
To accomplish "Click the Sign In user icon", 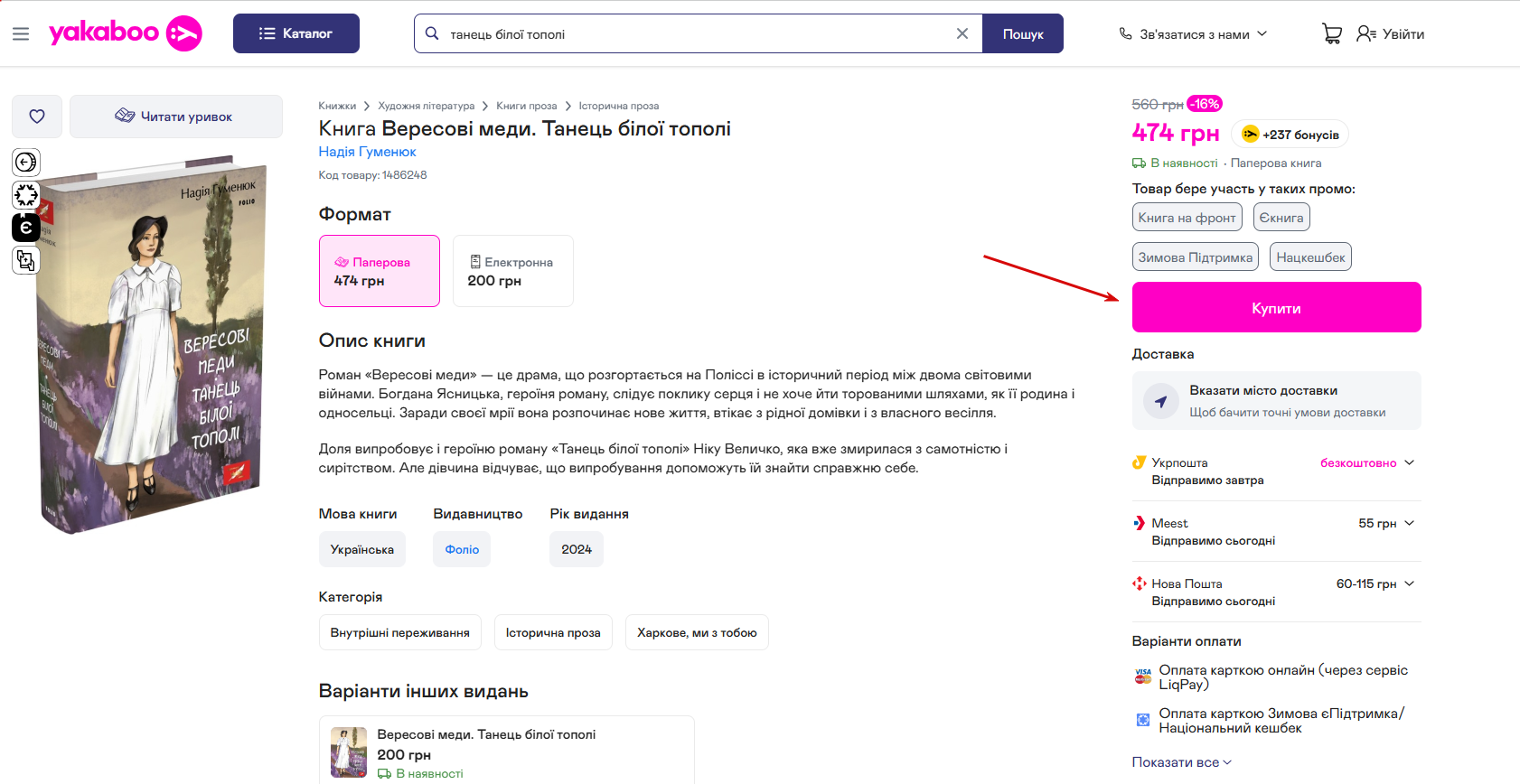I will 1365,33.
